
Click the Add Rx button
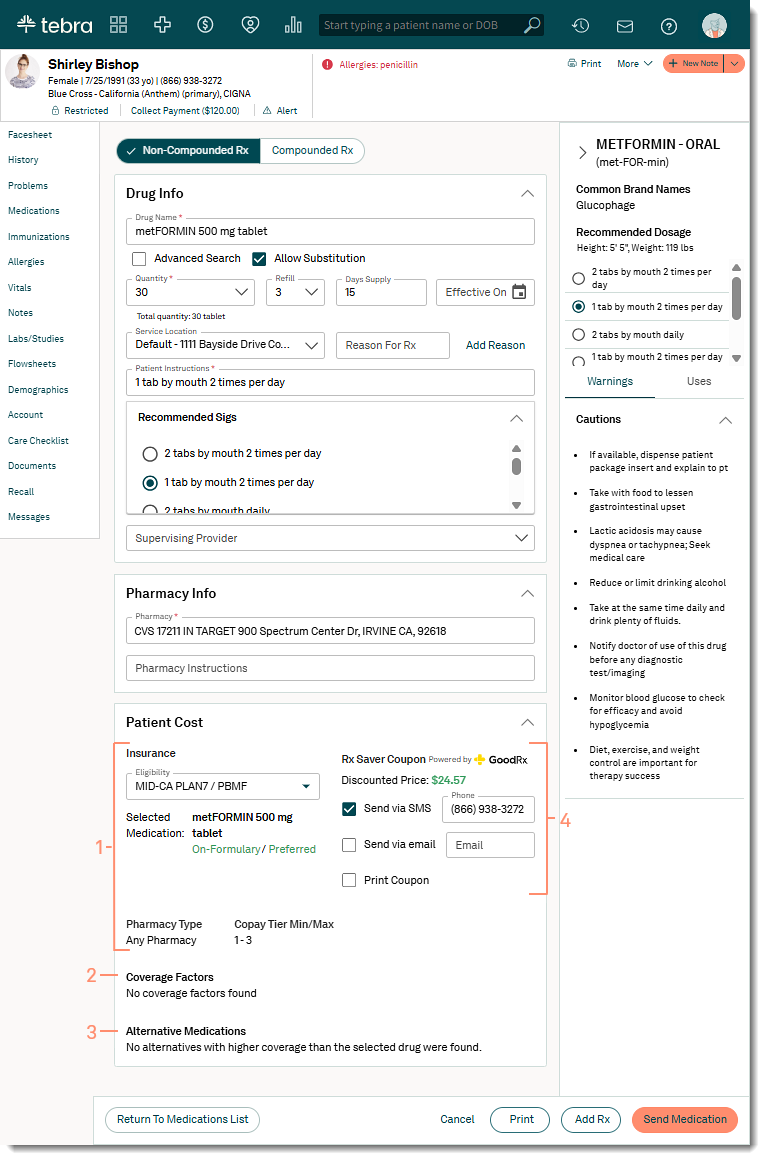(592, 1120)
